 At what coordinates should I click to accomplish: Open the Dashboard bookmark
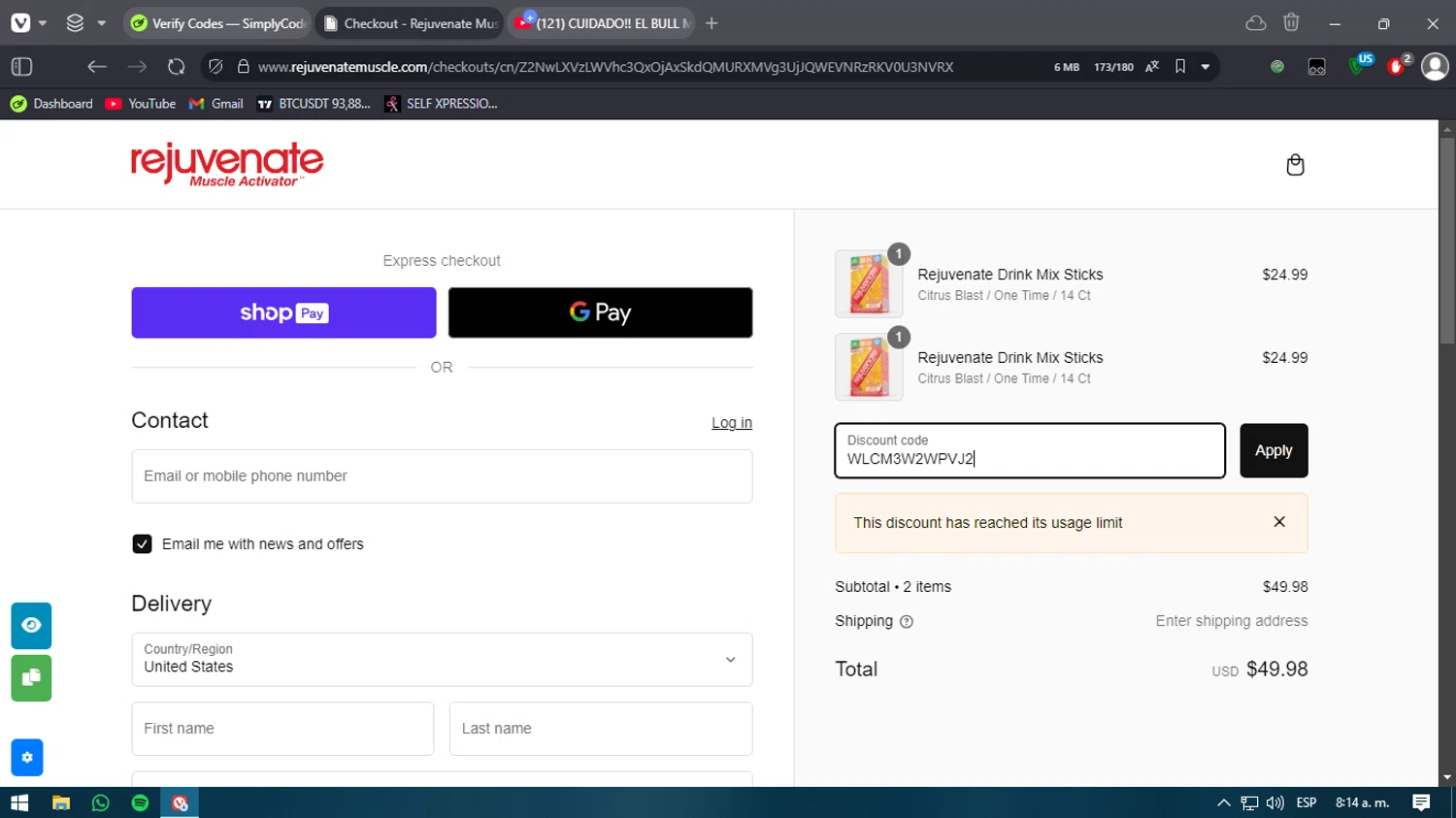click(x=51, y=104)
